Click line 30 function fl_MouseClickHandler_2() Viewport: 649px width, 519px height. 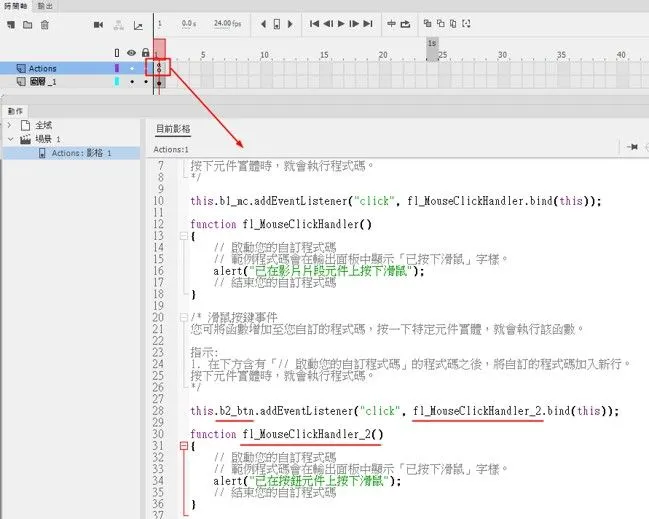point(287,434)
